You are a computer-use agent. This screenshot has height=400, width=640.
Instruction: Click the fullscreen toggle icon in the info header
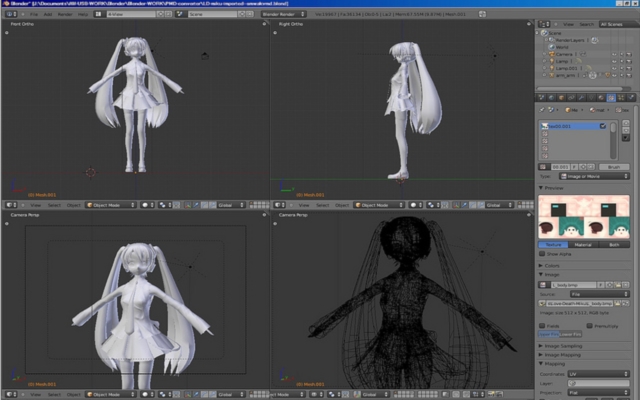pos(482,14)
